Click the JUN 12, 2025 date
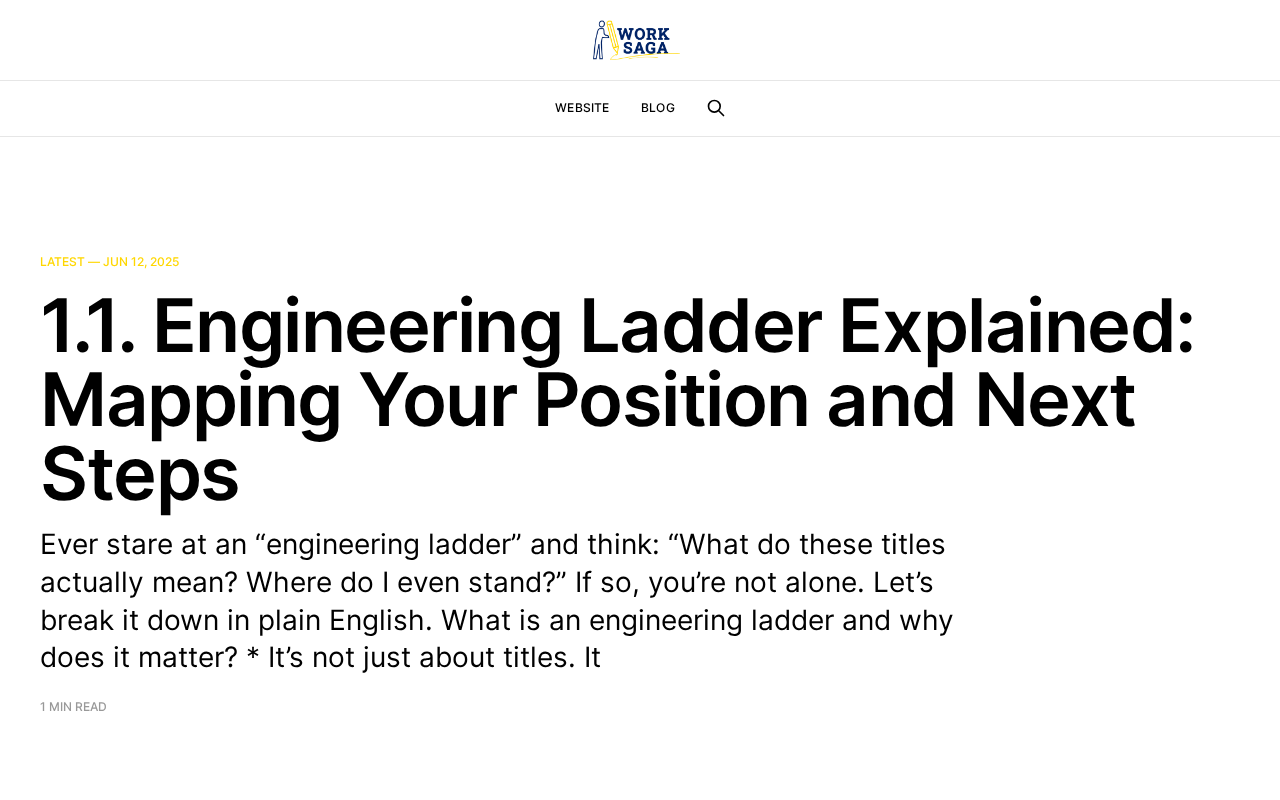Screen dimensions: 1280x800 point(141,262)
